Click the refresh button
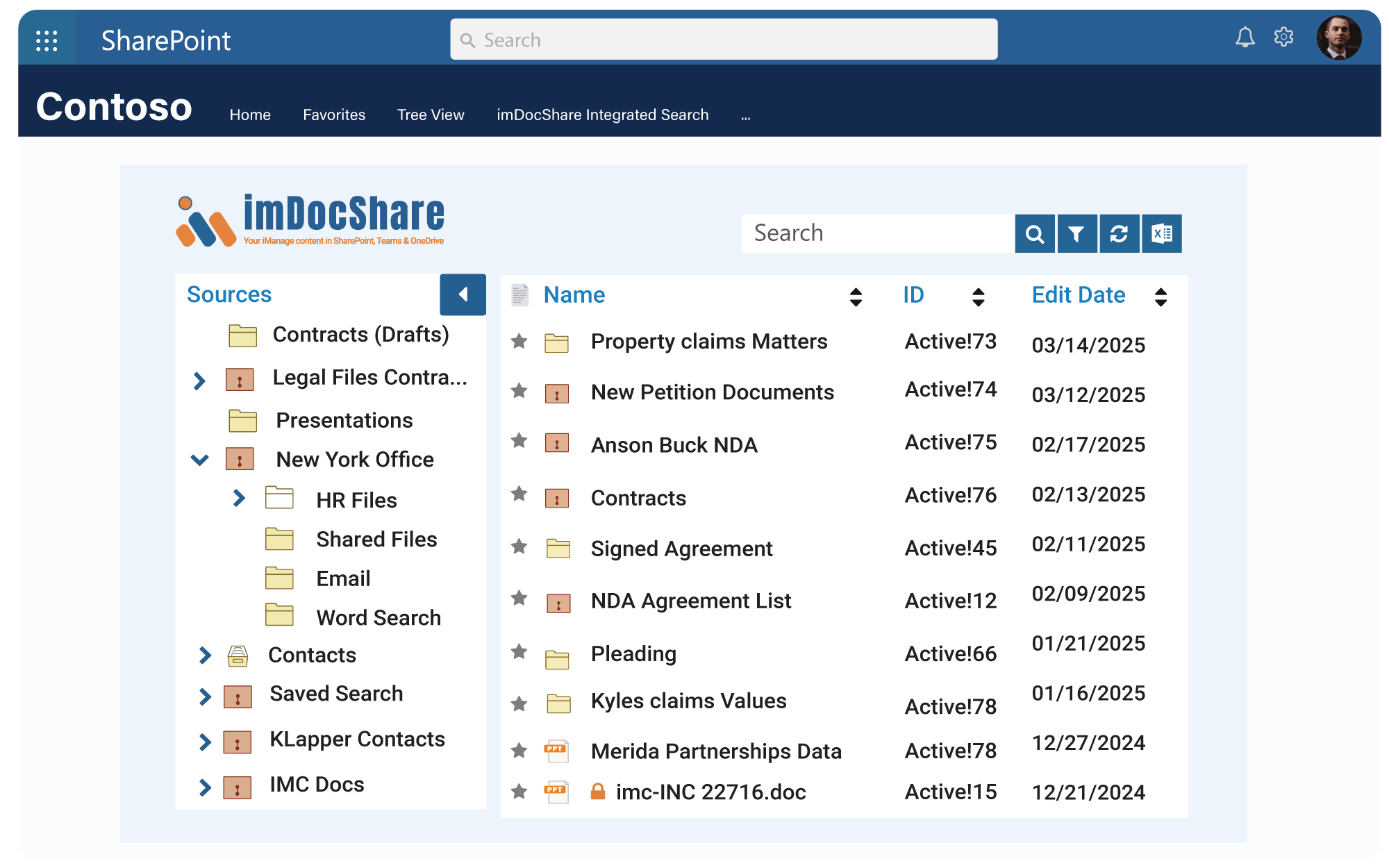The image size is (1389, 868). (1119, 233)
